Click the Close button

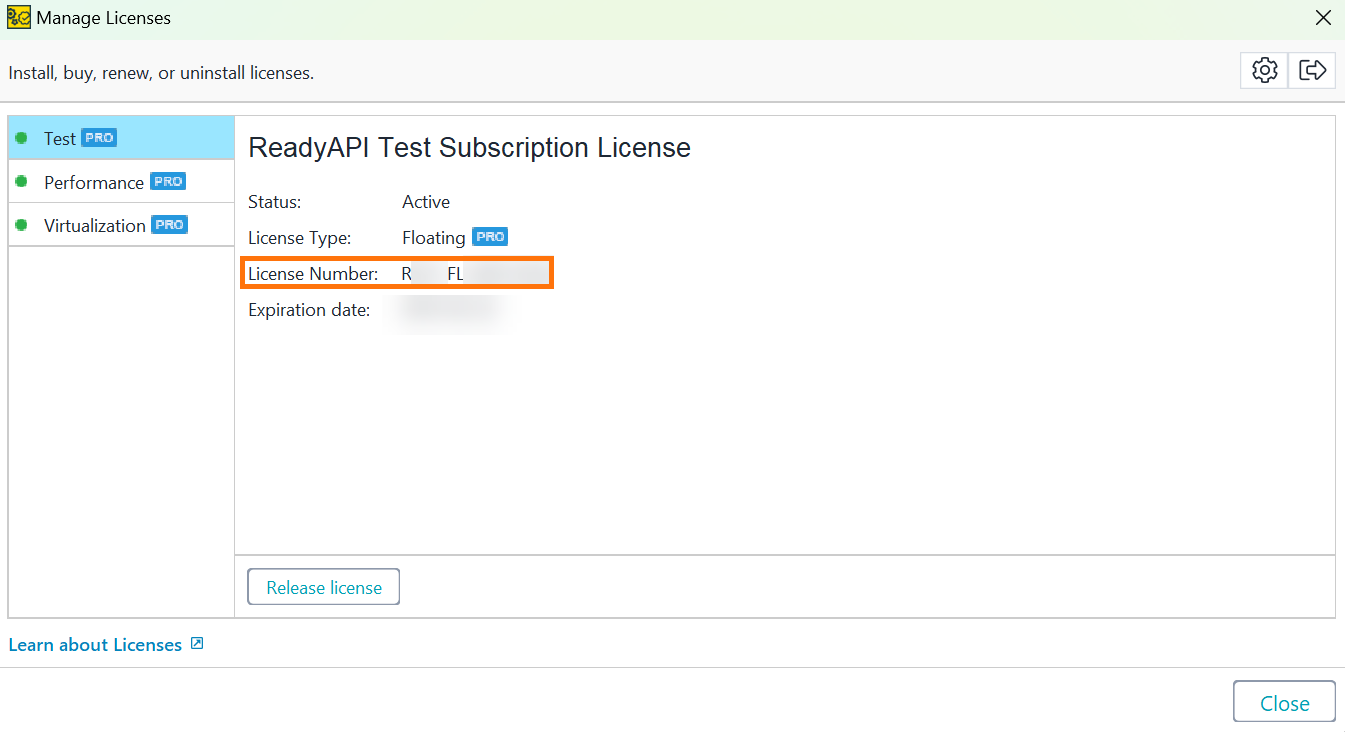click(x=1284, y=701)
